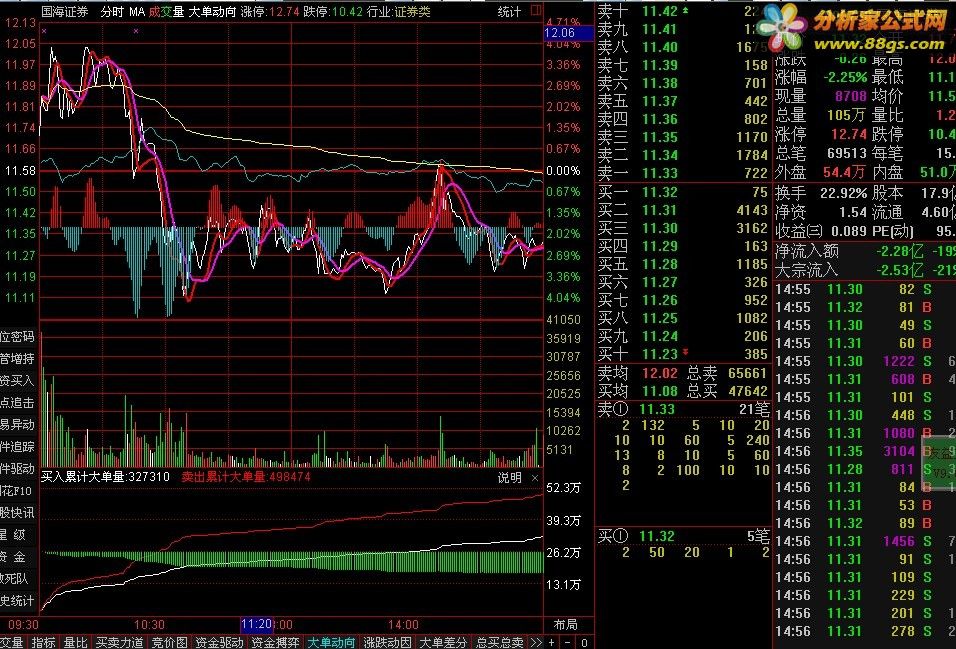This screenshot has width=956, height=649.
Task: Open the 统计 statistics view
Action: [x=509, y=12]
